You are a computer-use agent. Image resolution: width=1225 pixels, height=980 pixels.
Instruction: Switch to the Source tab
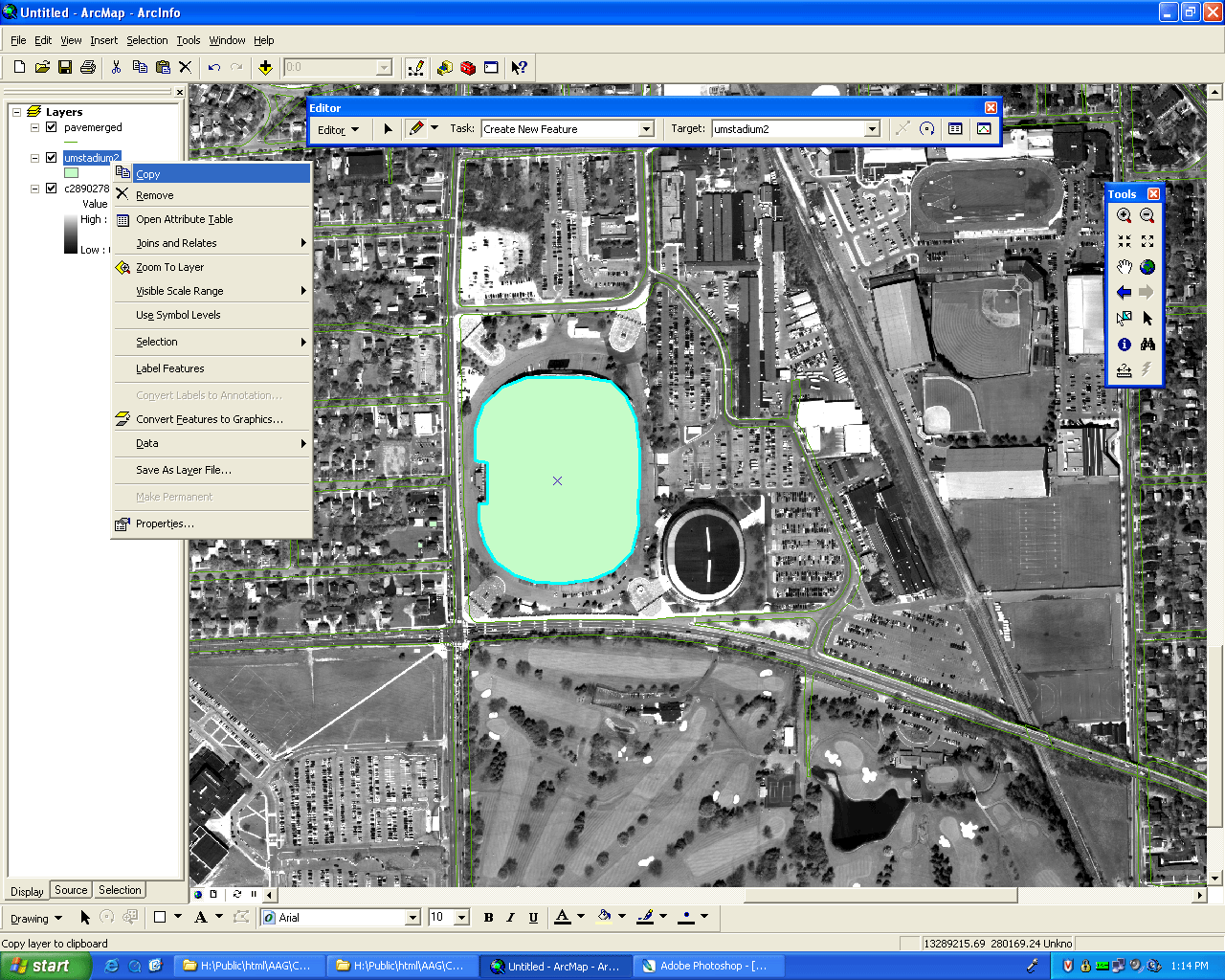coord(71,890)
